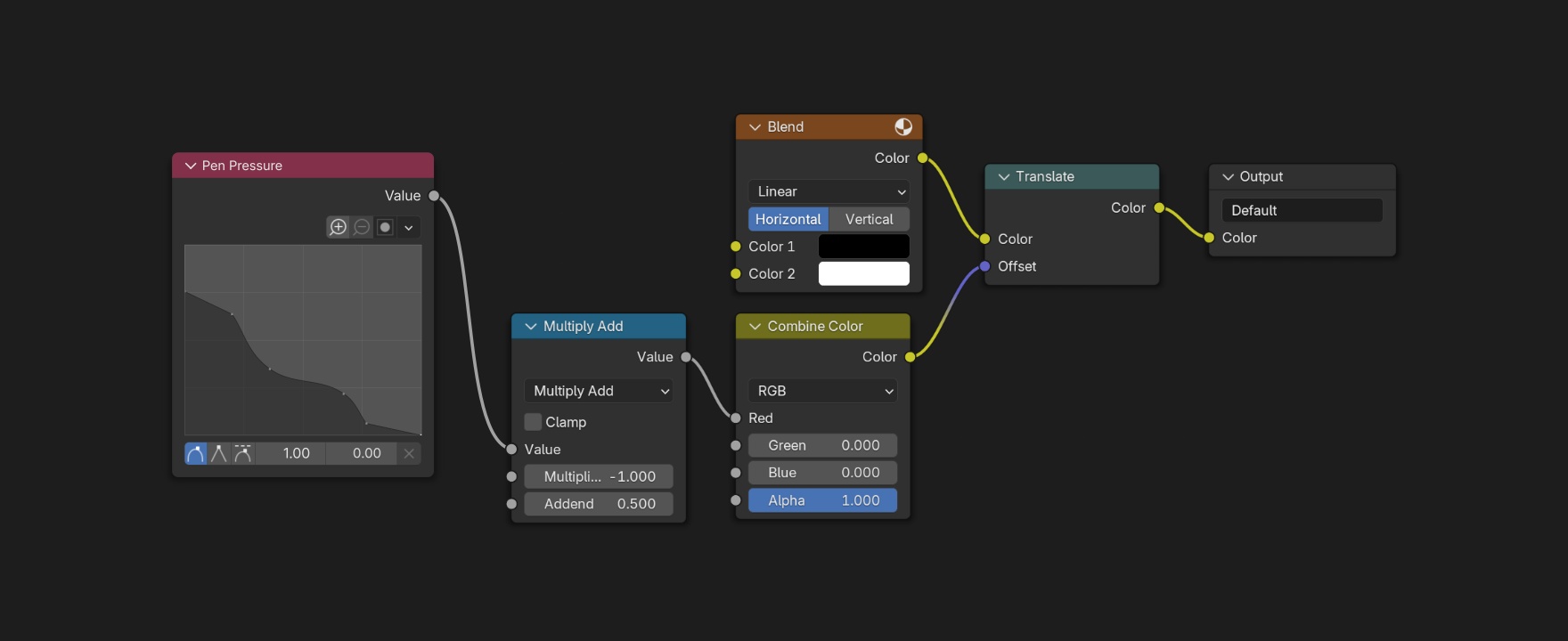Open the RGB mode dropdown
This screenshot has height=641, width=1568.
click(x=822, y=391)
